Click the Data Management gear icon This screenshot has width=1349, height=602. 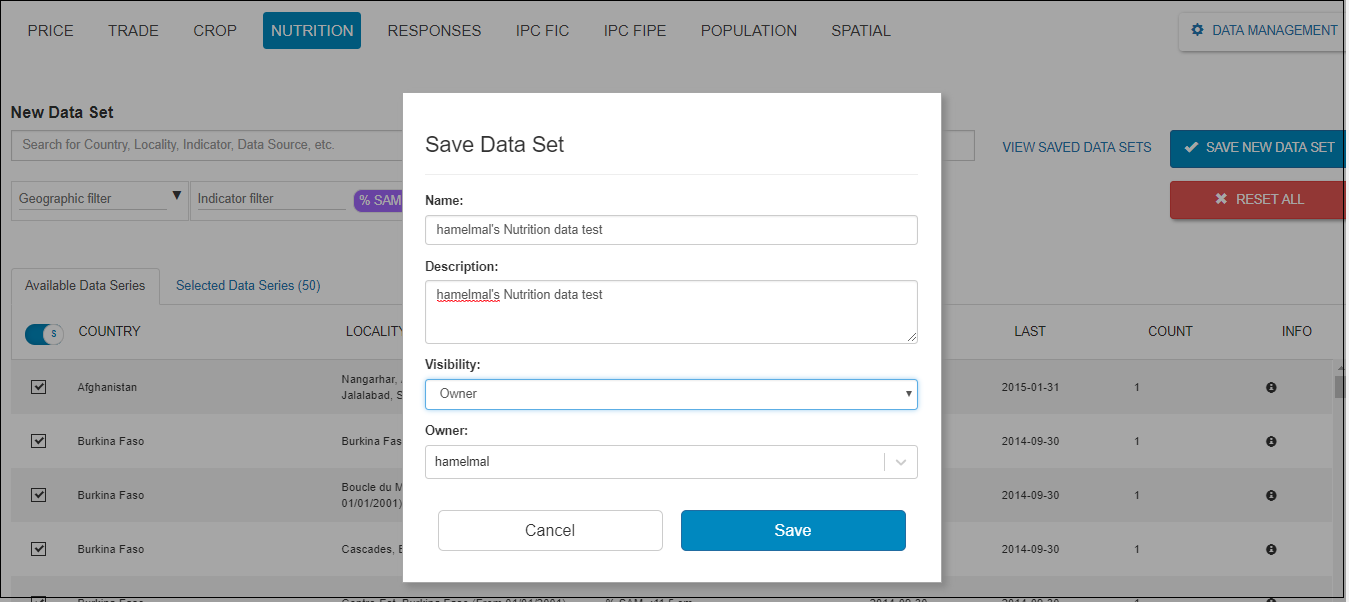1197,30
